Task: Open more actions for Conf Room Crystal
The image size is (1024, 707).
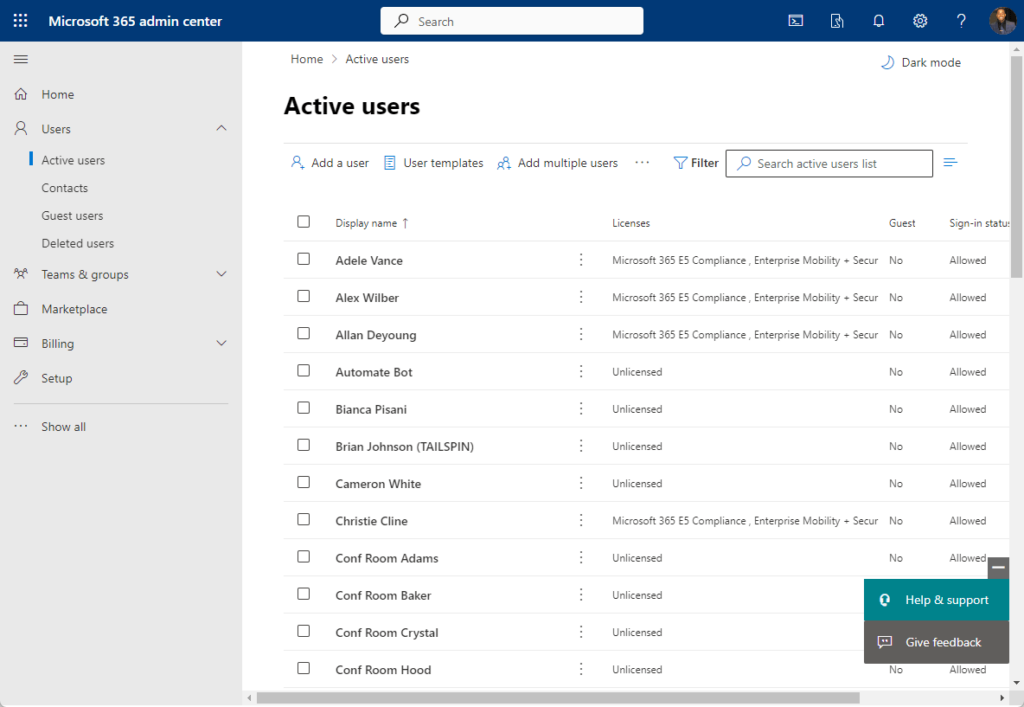Action: pyautogui.click(x=581, y=632)
